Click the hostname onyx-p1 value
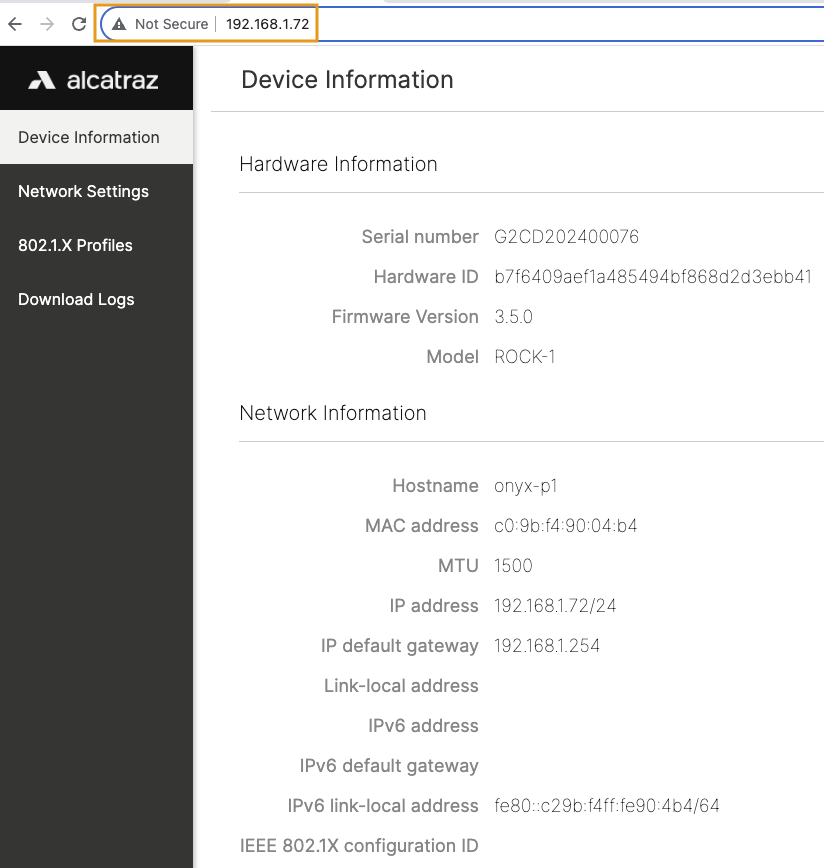 pos(525,485)
